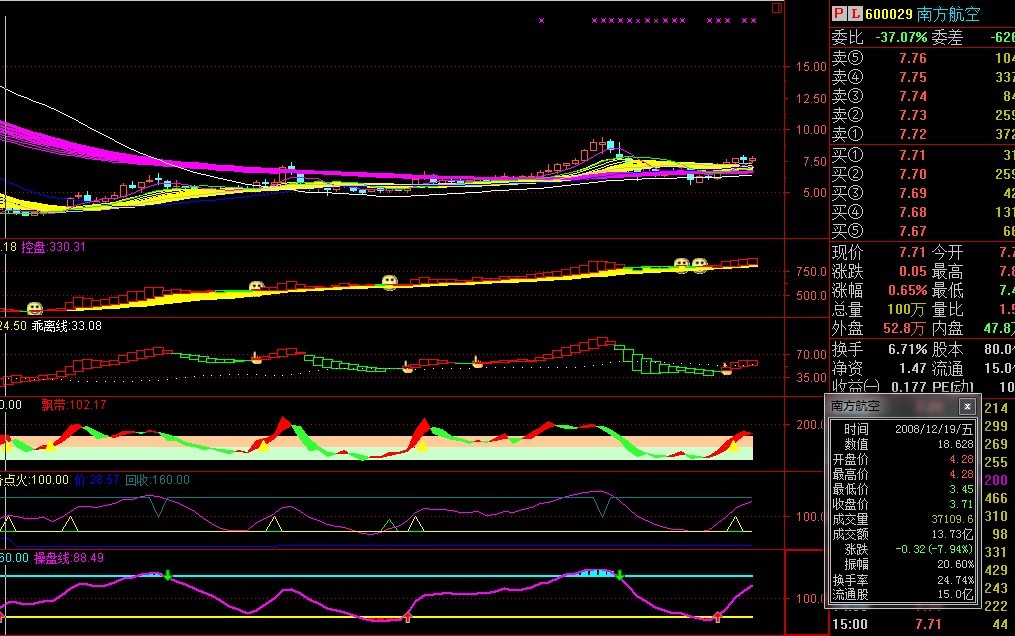Click the 15:00 trade row at bottom
The width and height of the screenshot is (1015, 636).
point(923,624)
